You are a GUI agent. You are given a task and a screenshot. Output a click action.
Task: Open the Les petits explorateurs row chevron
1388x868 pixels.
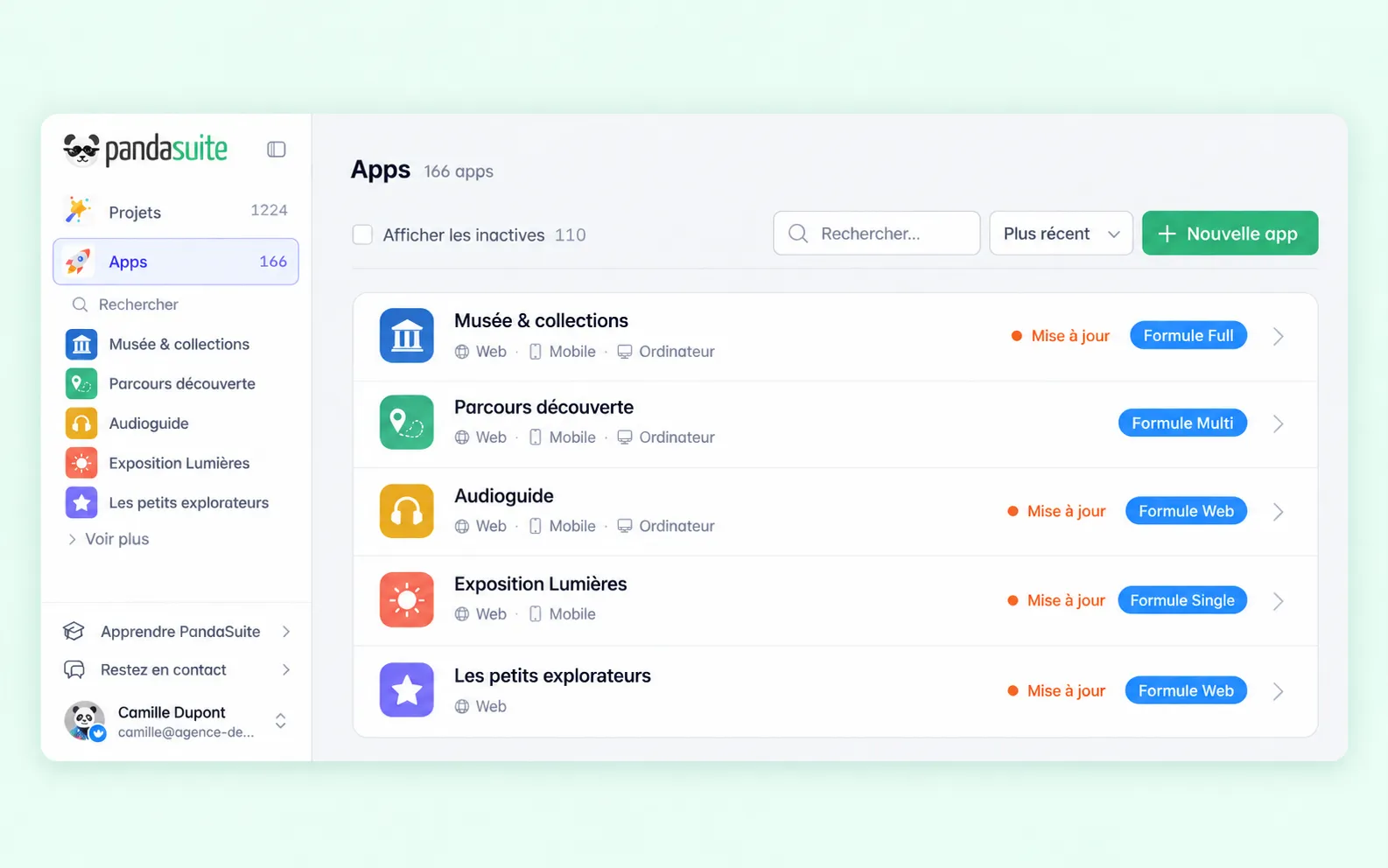1279,691
